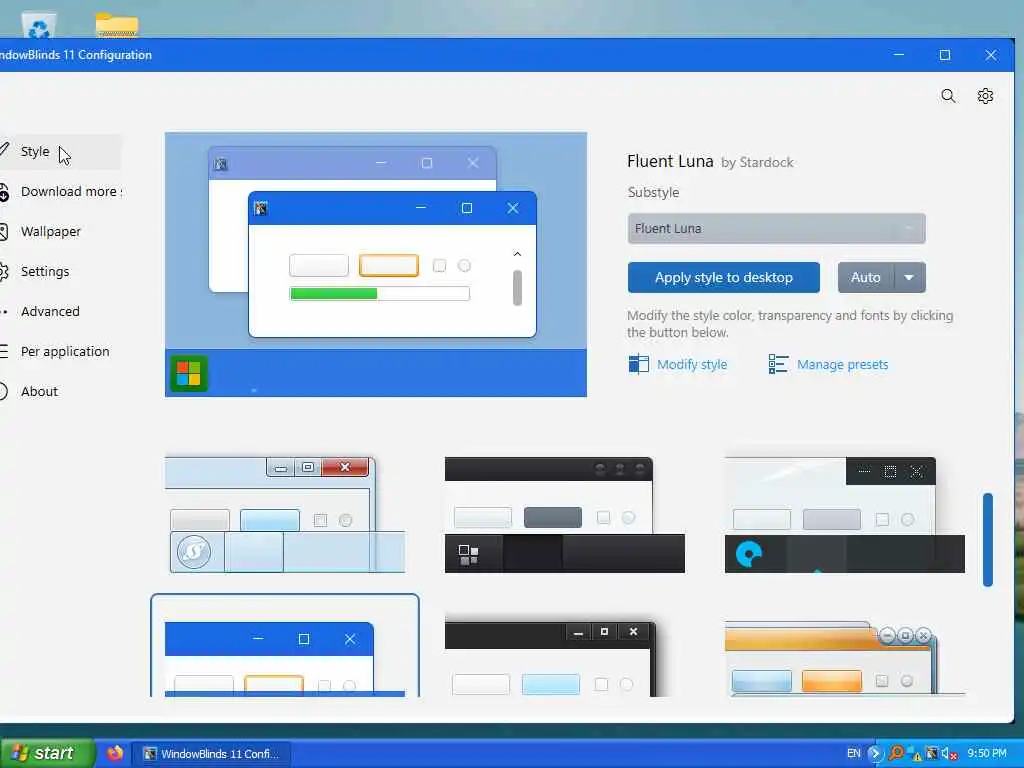Go to the Style section
The height and width of the screenshot is (768, 1024).
(x=60, y=152)
